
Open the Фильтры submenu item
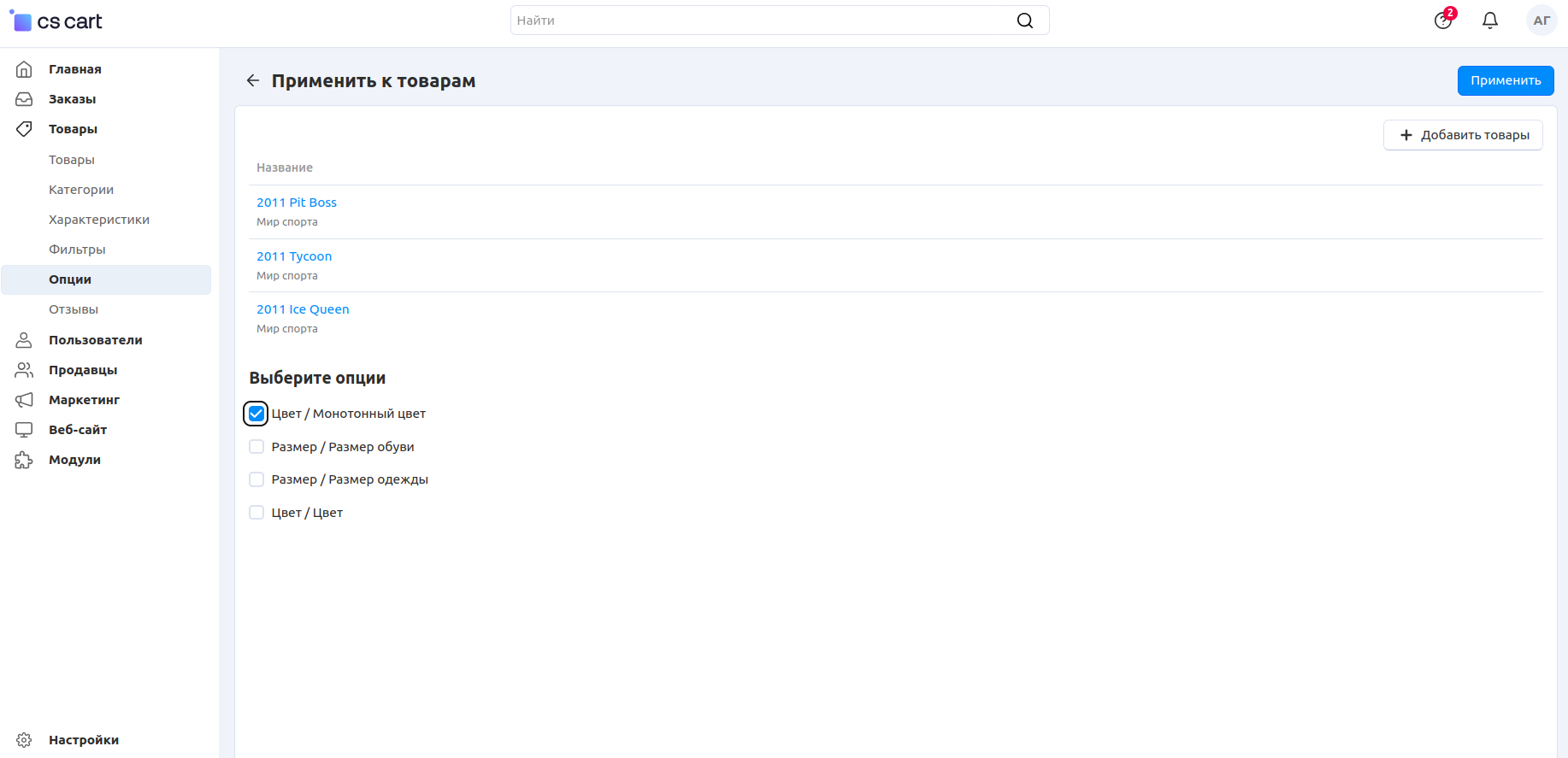tap(77, 250)
